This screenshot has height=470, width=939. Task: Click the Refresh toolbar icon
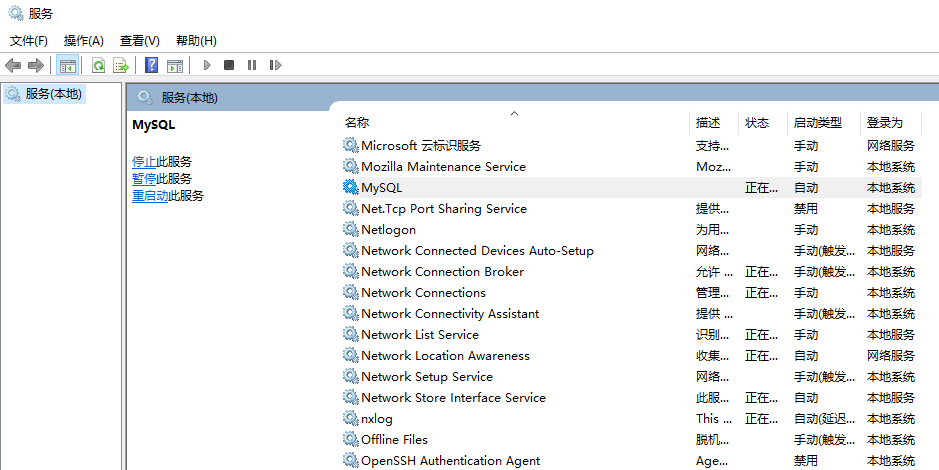pos(98,65)
